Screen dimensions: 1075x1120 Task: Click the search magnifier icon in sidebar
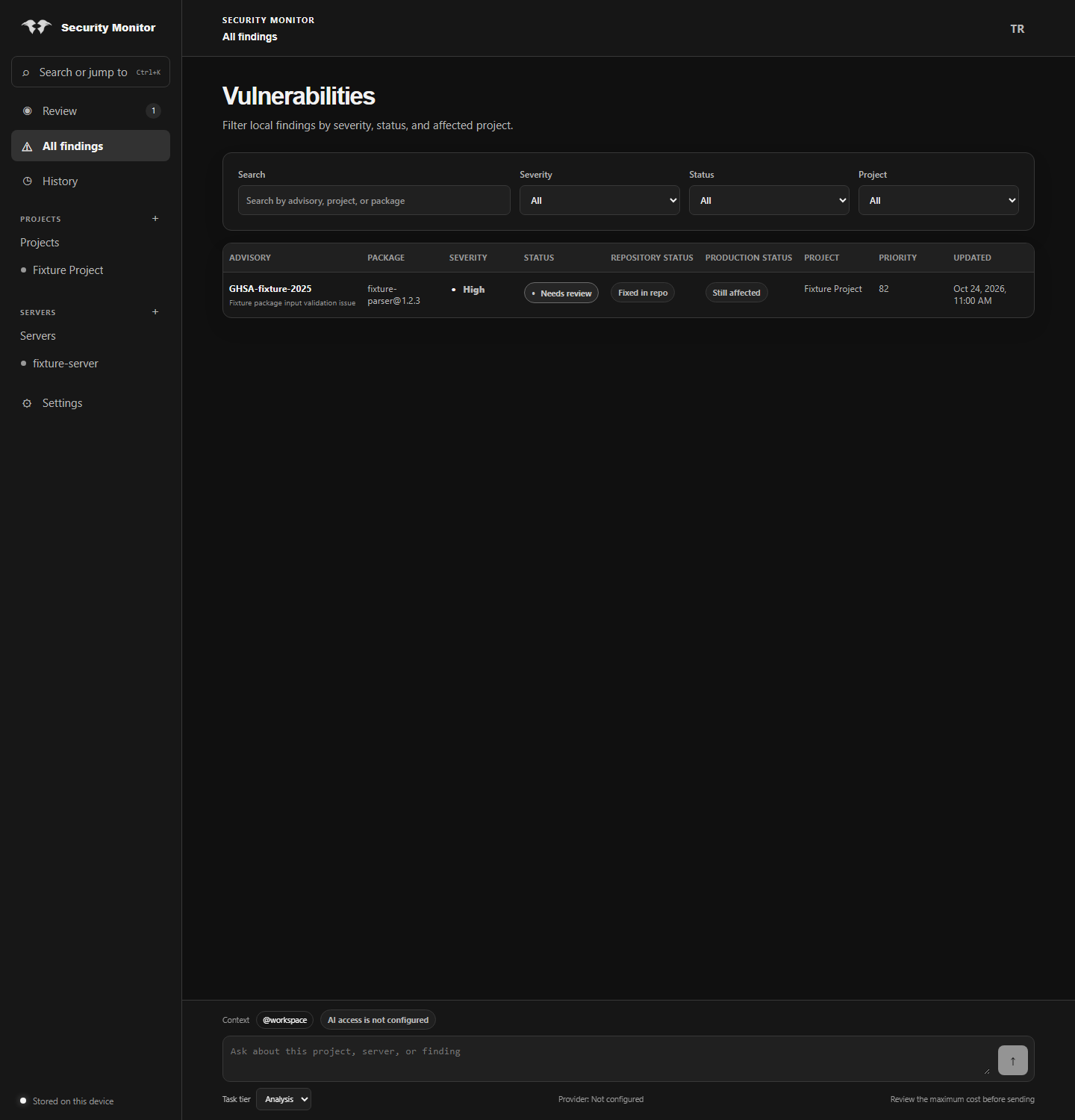(x=26, y=72)
